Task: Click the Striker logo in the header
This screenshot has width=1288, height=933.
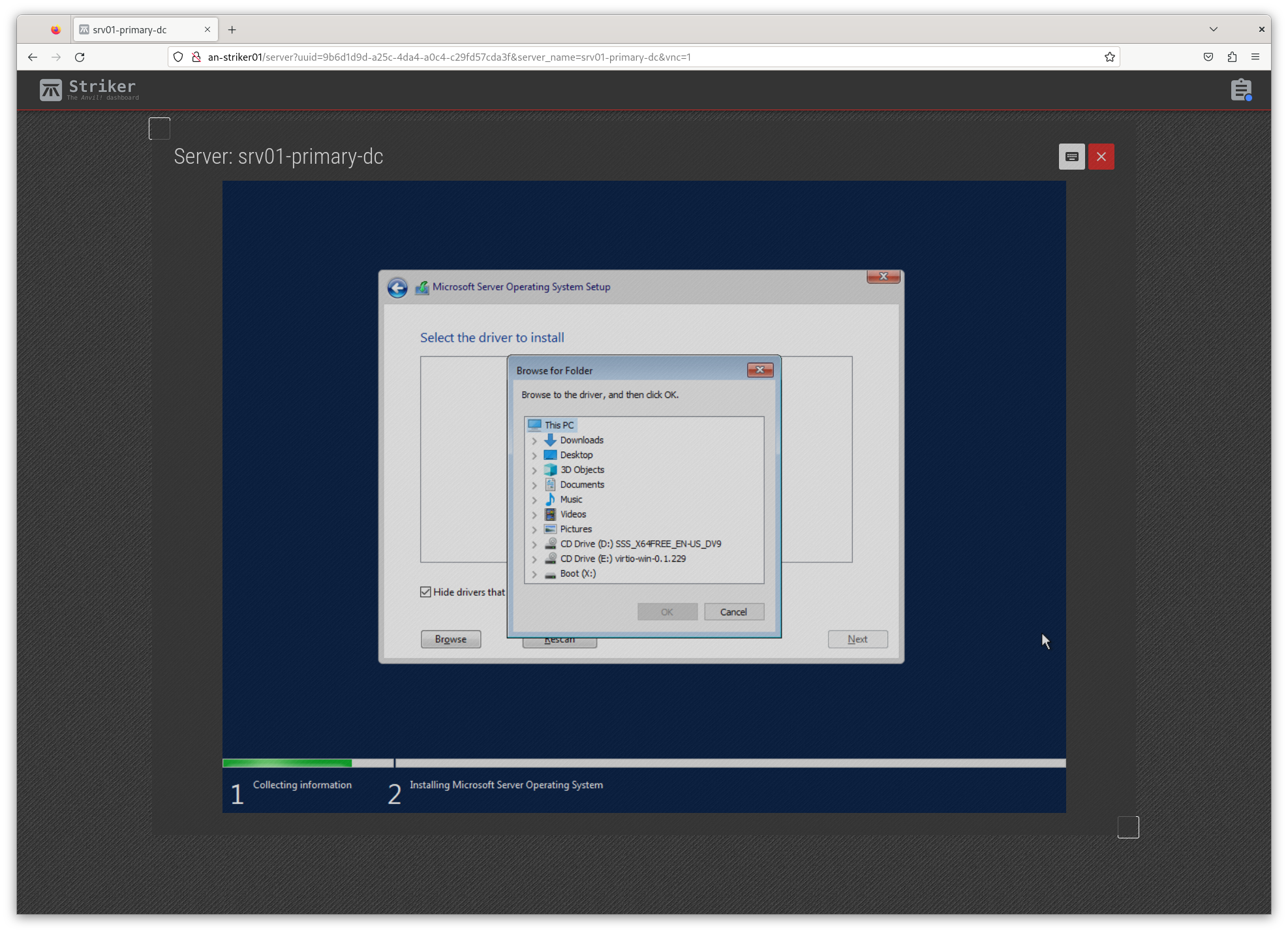Action: click(x=89, y=89)
